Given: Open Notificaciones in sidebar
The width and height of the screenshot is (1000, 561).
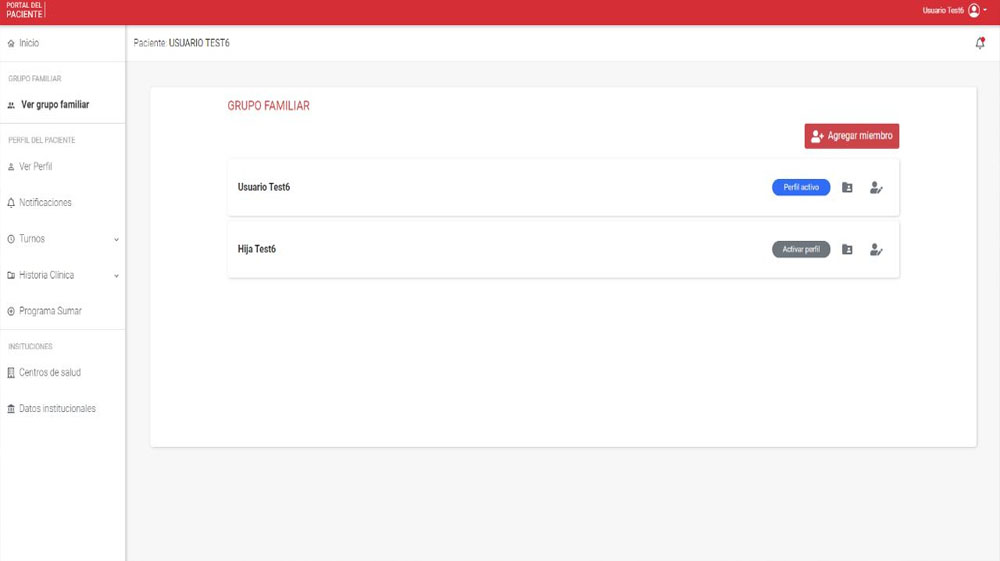Looking at the screenshot, I should pyautogui.click(x=45, y=203).
